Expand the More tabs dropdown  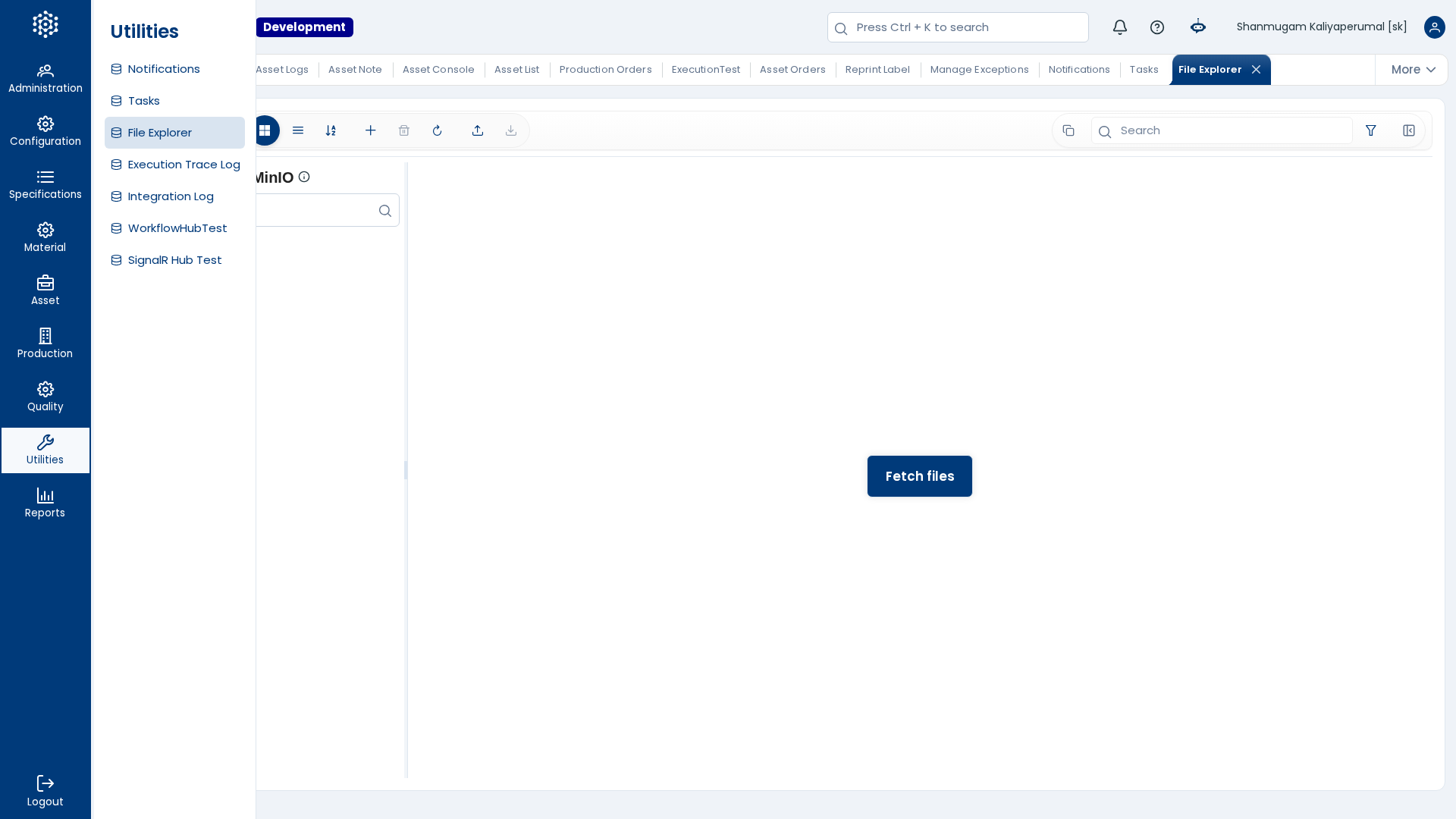click(1413, 70)
